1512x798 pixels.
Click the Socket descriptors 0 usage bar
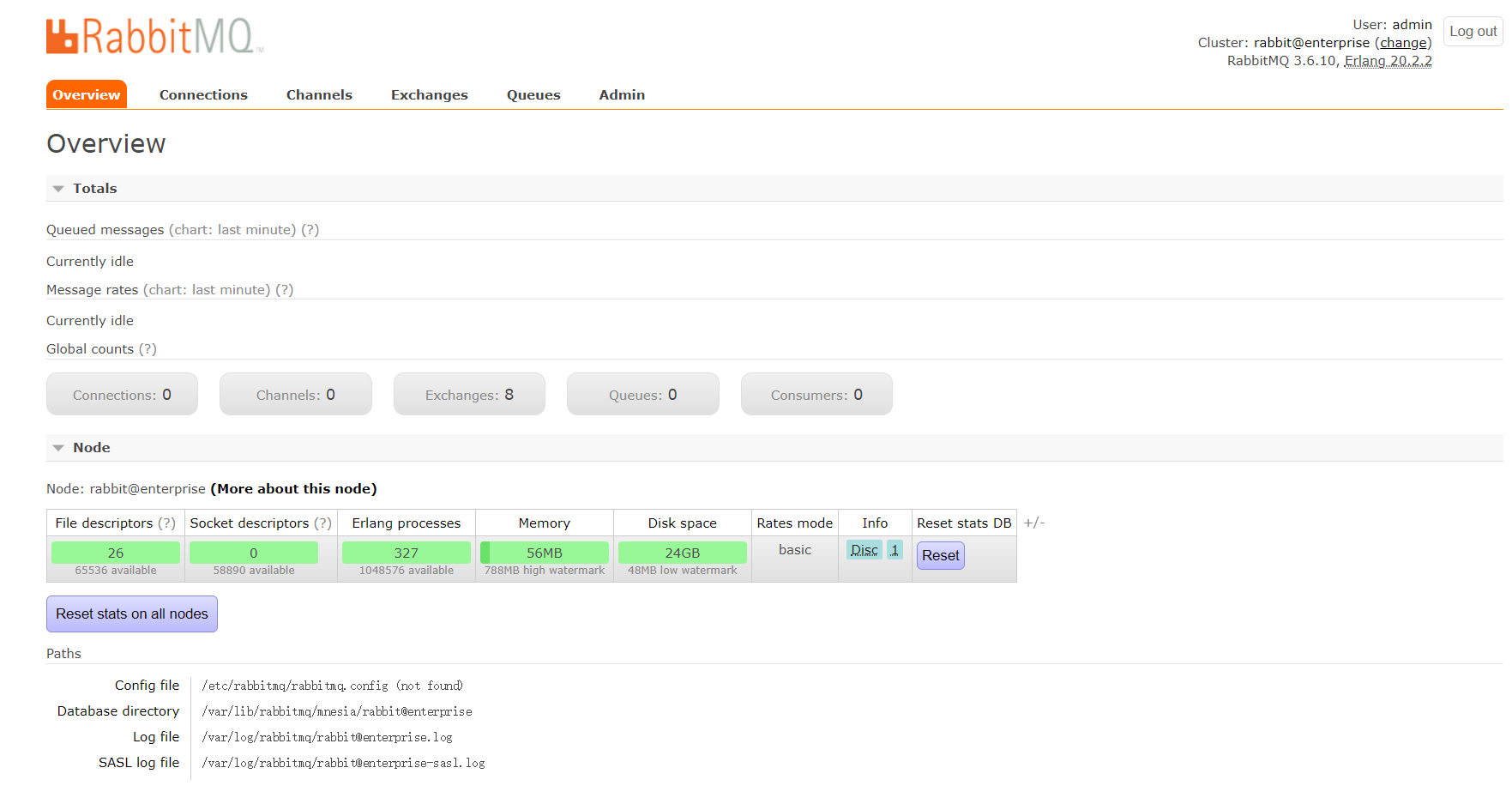coord(254,553)
